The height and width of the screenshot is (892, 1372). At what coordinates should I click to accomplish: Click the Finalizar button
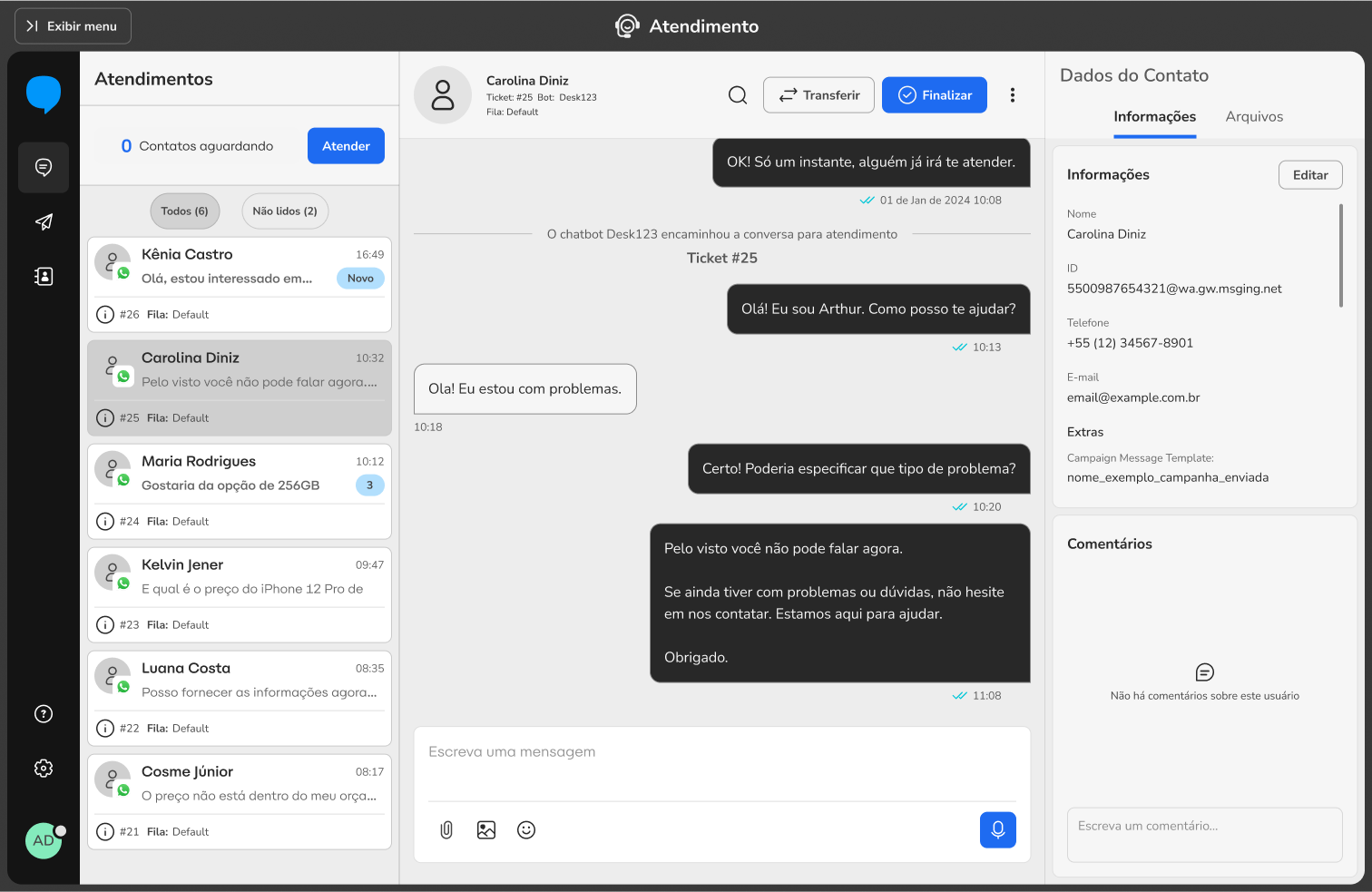(x=934, y=95)
